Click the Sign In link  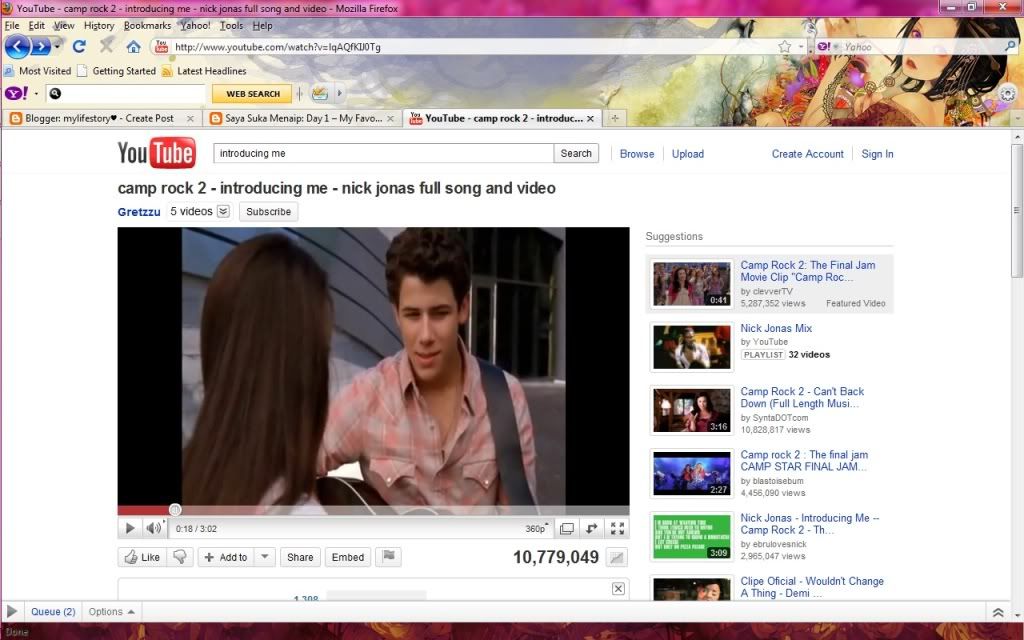click(877, 153)
